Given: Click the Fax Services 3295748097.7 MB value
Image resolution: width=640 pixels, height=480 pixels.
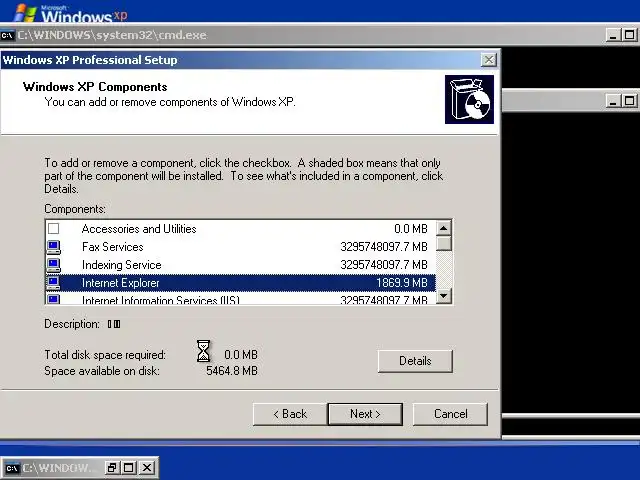Looking at the screenshot, I should coord(384,247).
